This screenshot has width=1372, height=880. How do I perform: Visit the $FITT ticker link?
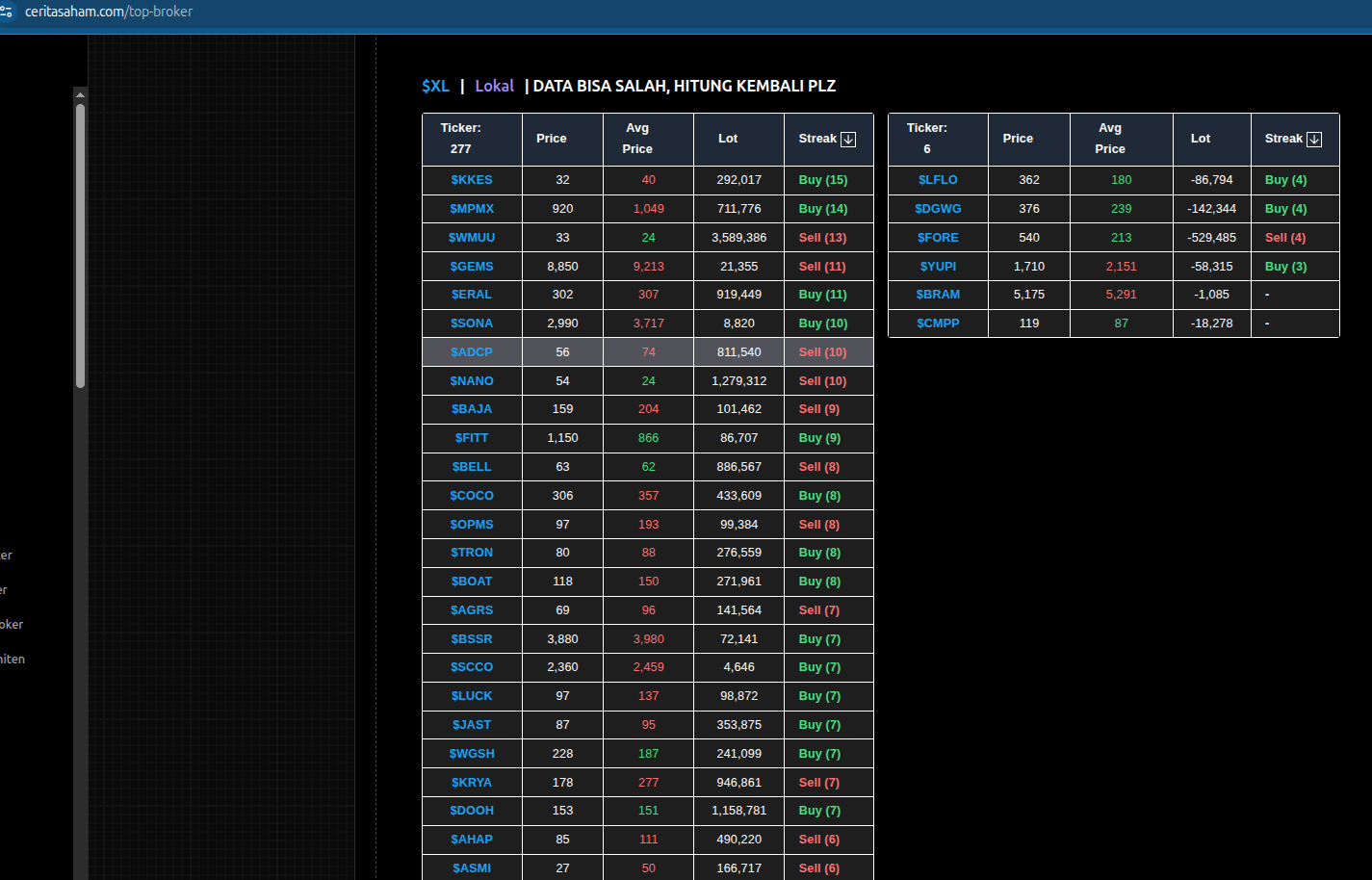pos(472,438)
